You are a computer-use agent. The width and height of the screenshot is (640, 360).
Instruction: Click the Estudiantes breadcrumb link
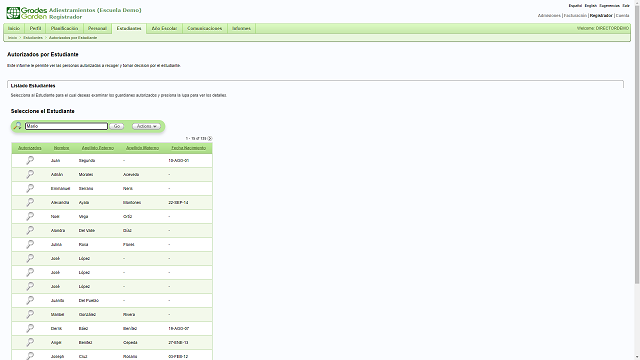click(x=33, y=38)
